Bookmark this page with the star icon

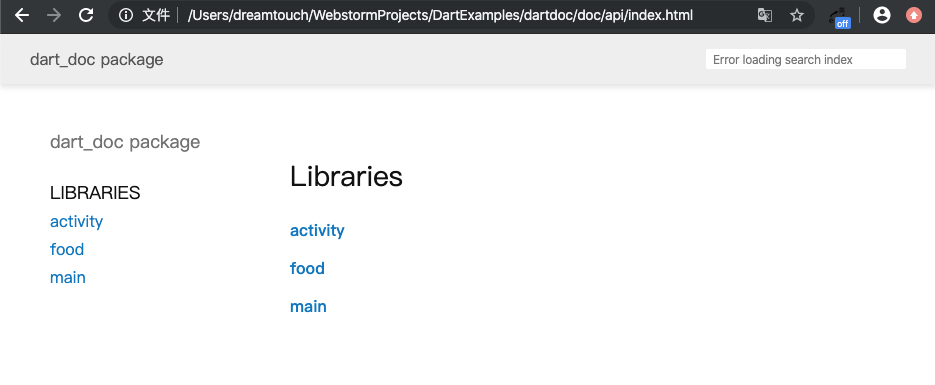[797, 15]
